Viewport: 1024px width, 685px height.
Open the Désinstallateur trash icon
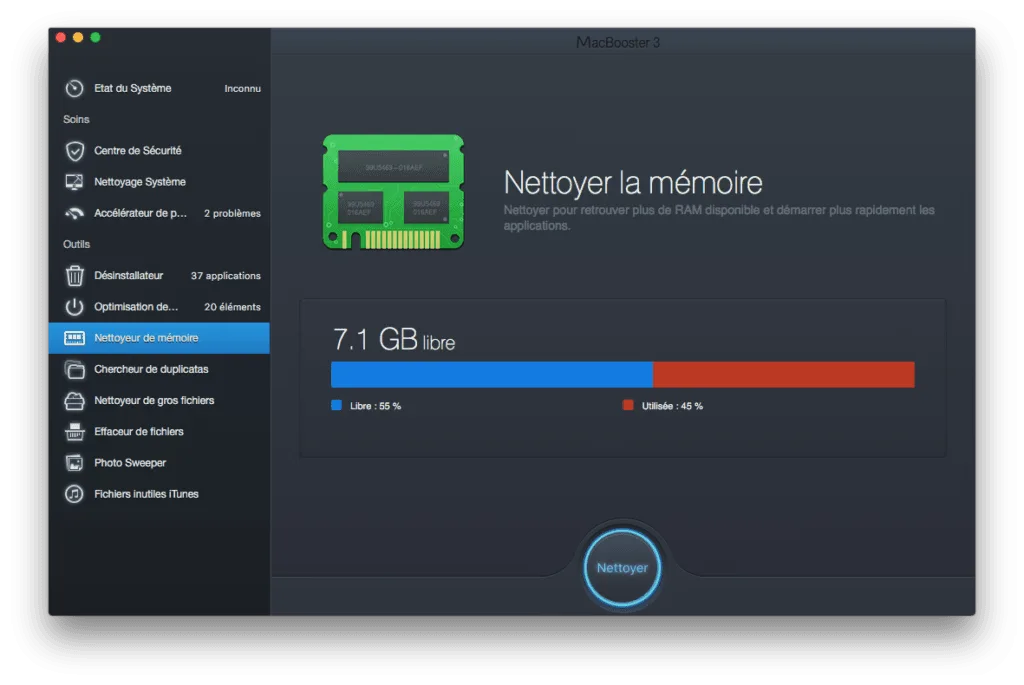click(75, 275)
